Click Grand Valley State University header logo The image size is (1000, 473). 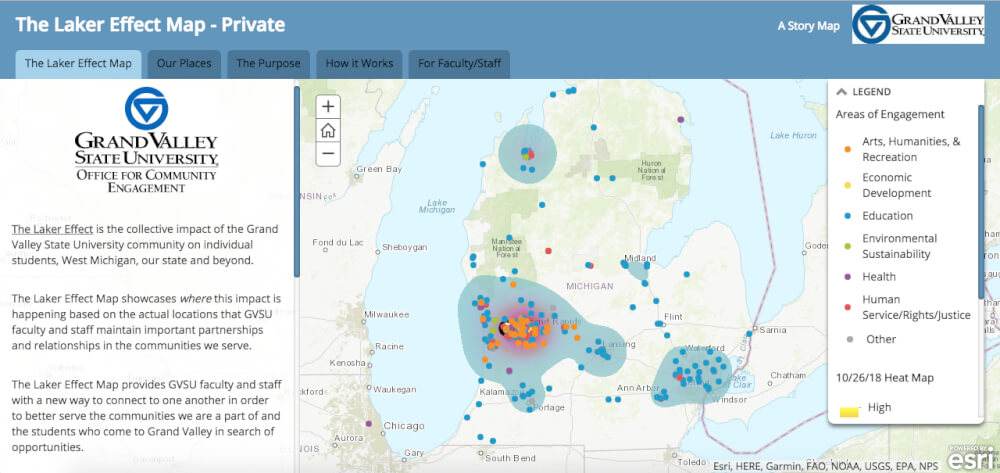(x=918, y=25)
